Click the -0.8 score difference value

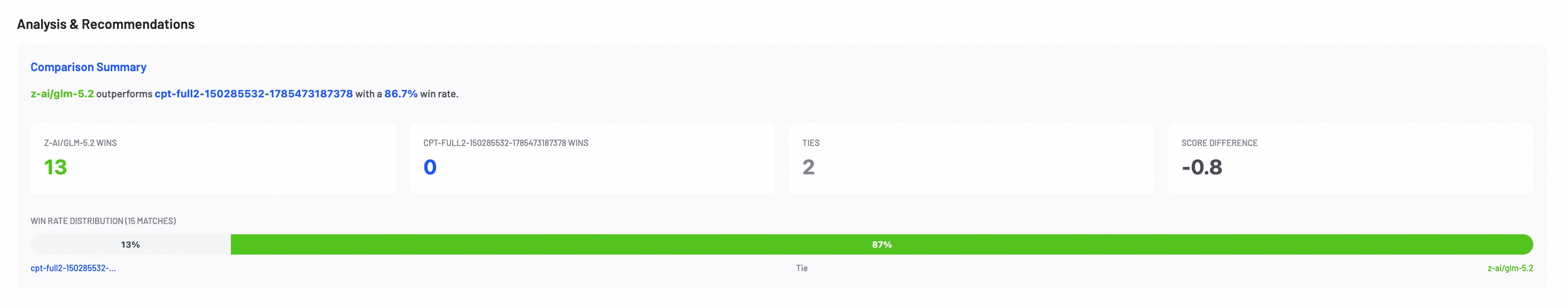pyautogui.click(x=1201, y=167)
